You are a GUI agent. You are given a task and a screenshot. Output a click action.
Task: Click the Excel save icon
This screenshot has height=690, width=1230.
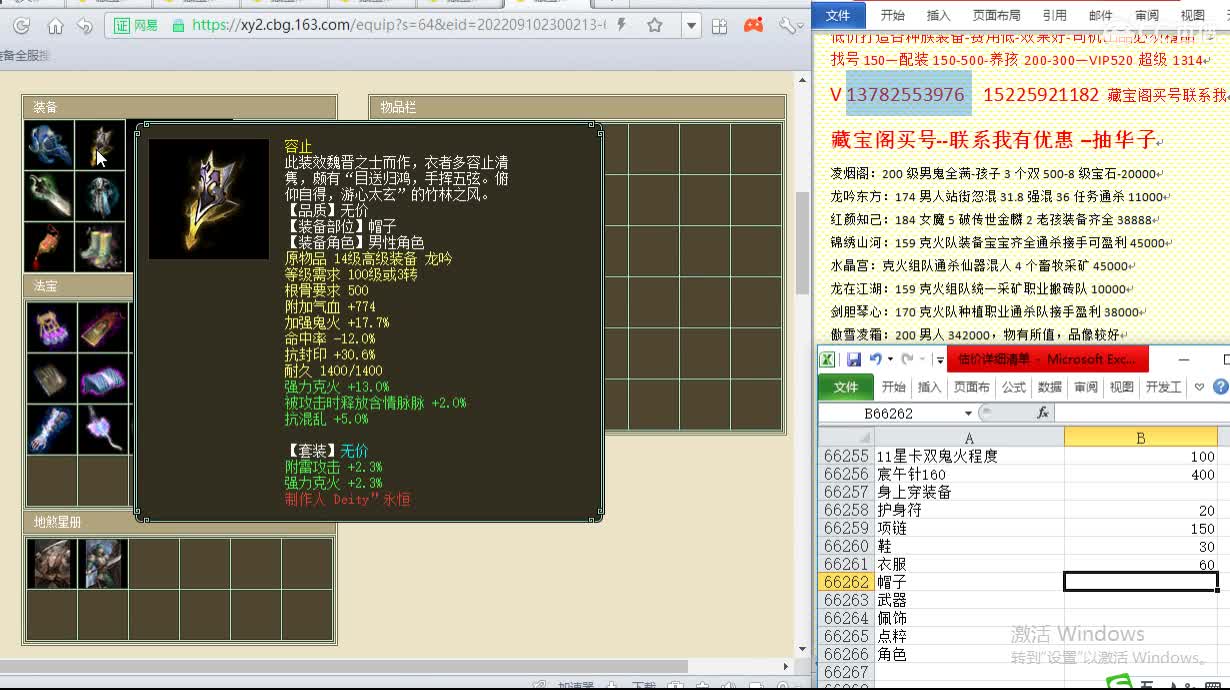click(x=854, y=359)
